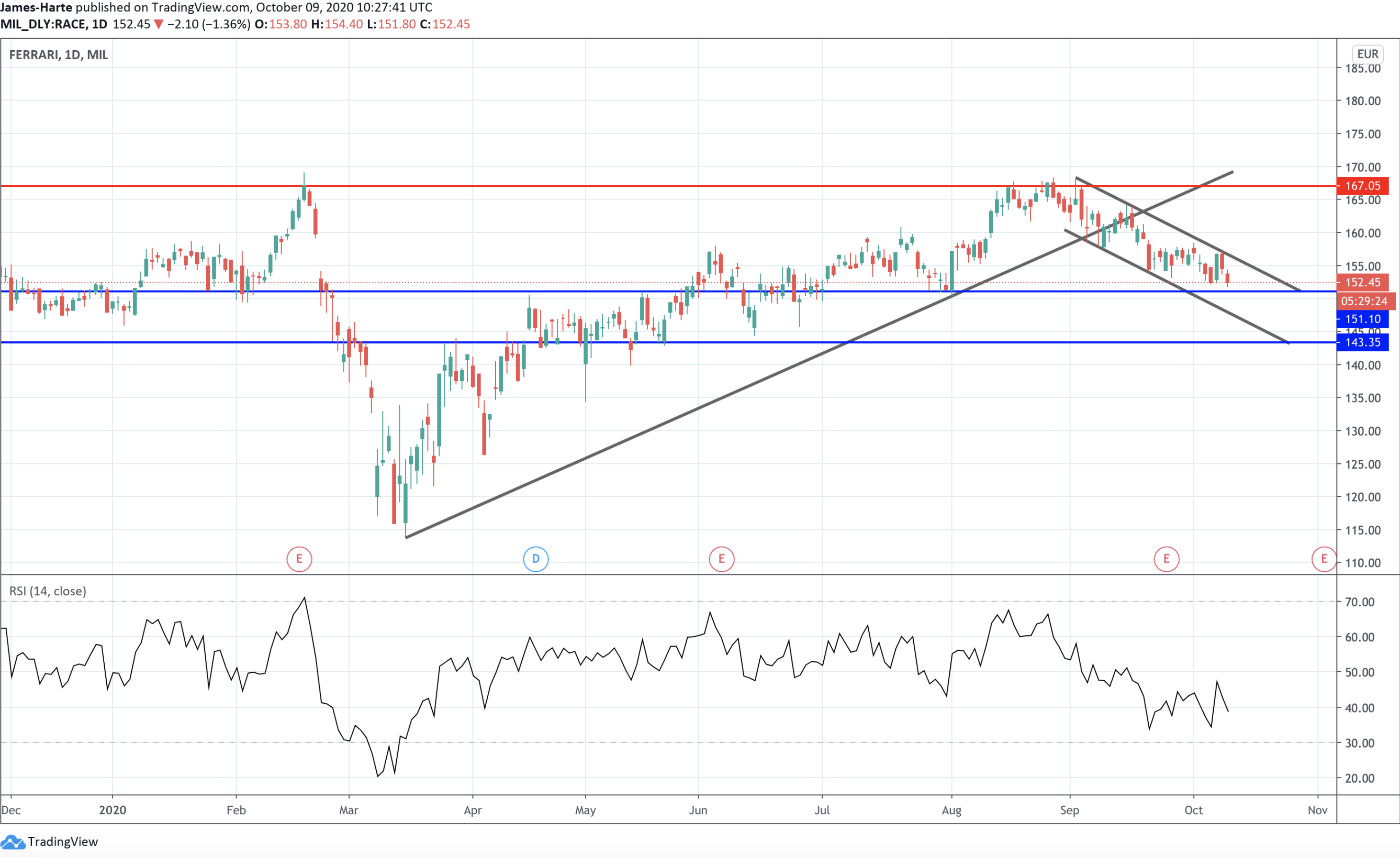This screenshot has width=1400, height=857.
Task: Click the red 167.05 price label
Action: (x=1362, y=186)
